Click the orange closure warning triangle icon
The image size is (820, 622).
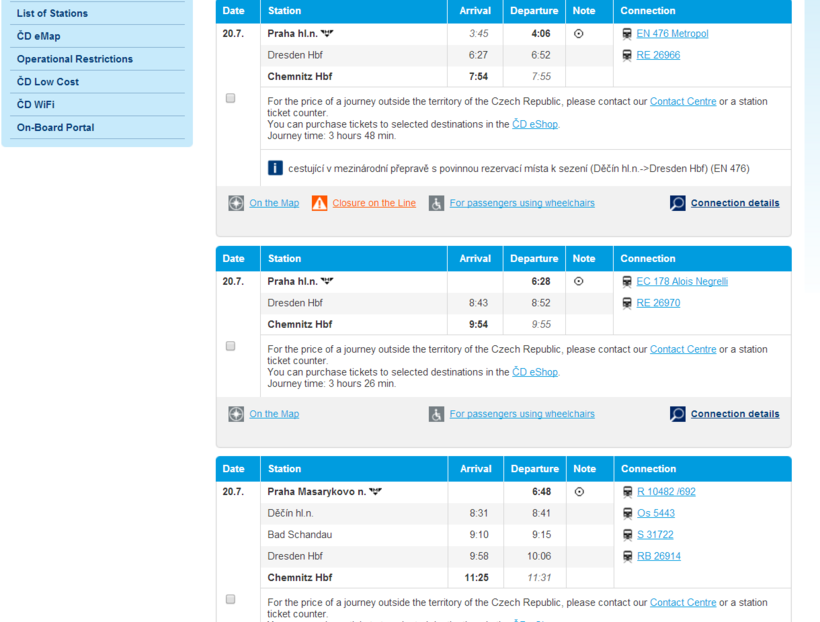pyautogui.click(x=320, y=203)
